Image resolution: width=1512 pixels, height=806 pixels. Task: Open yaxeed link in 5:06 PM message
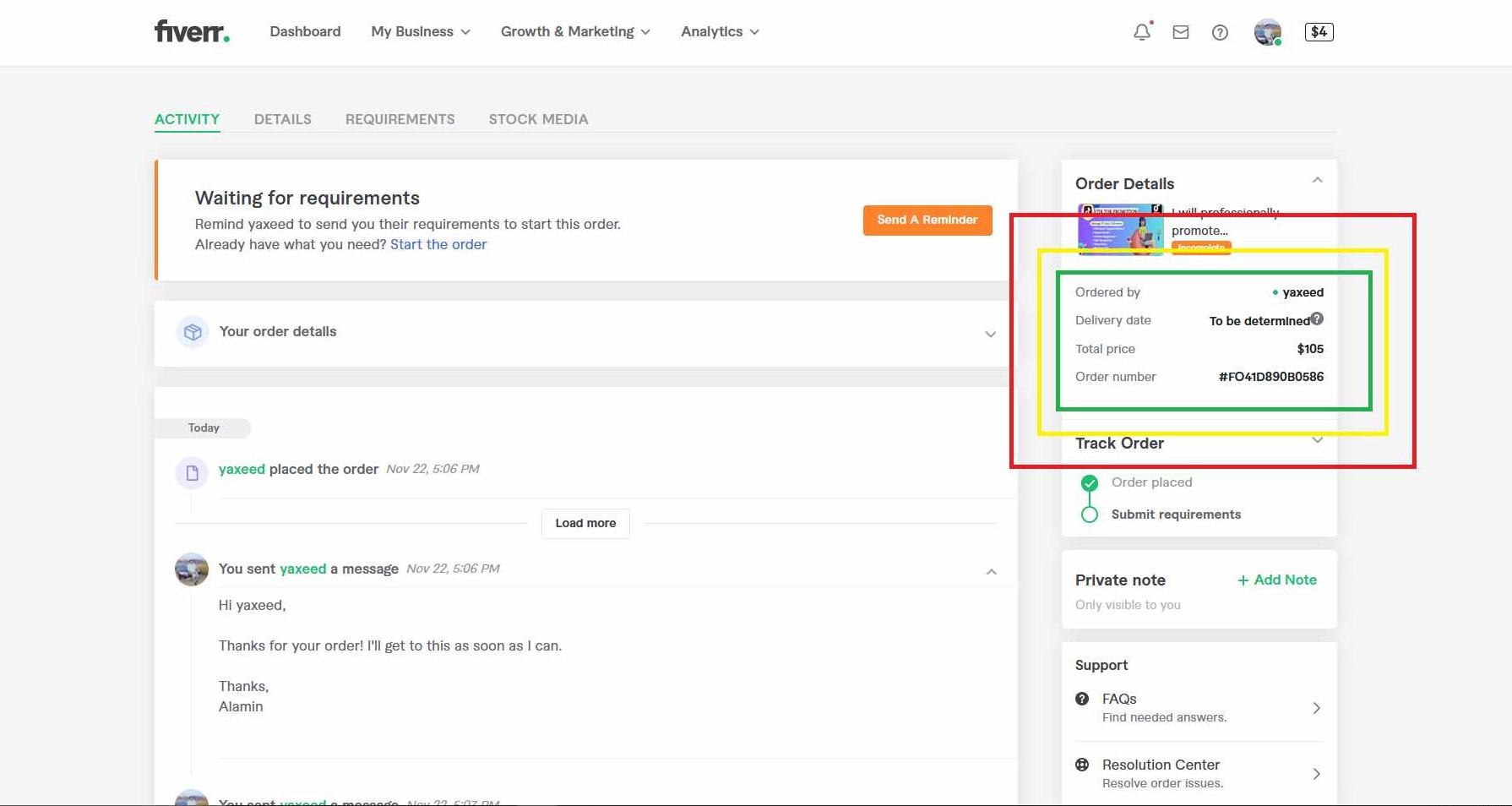pos(303,569)
